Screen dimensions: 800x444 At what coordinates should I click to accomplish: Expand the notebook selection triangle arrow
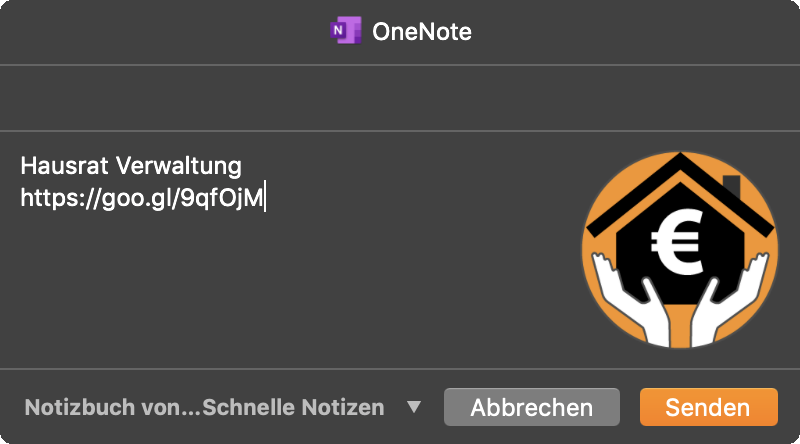point(414,407)
